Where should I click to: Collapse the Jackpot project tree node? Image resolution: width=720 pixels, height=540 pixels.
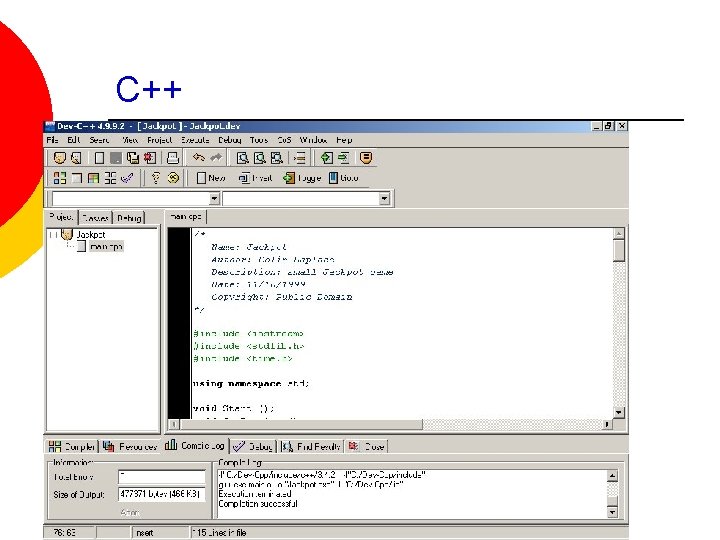click(x=53, y=235)
